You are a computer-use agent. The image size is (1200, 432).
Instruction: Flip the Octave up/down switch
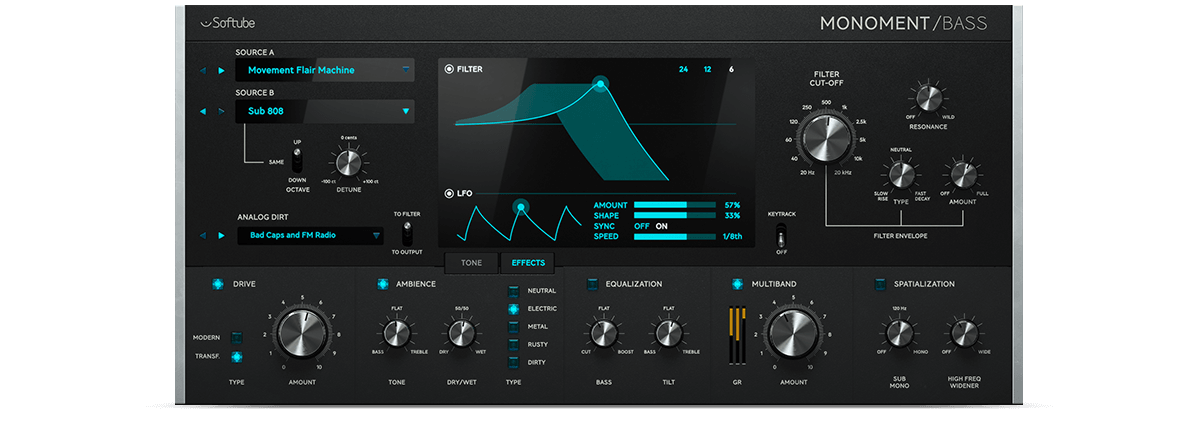(296, 160)
